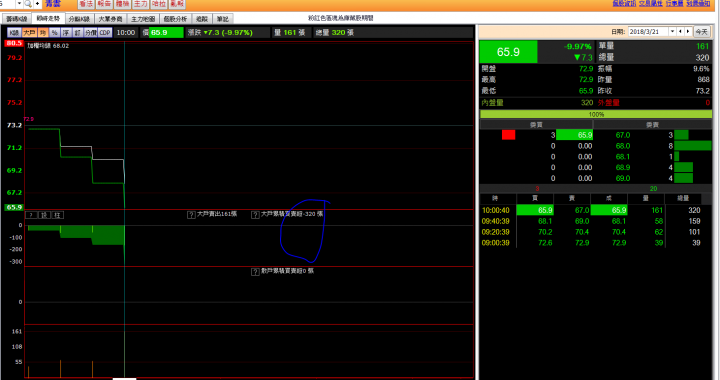Image resolution: width=720 pixels, height=380 pixels.
Task: Toggle the % percentage option
Action: click(x=55, y=33)
